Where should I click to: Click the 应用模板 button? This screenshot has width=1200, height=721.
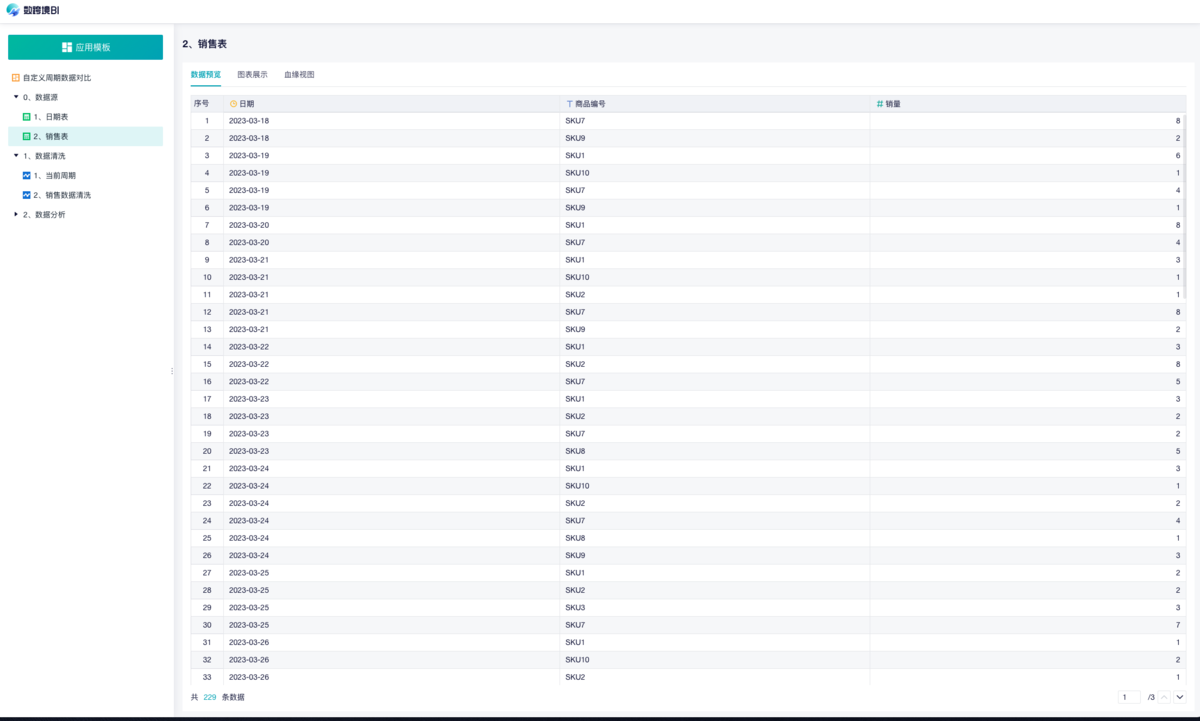(x=85, y=47)
